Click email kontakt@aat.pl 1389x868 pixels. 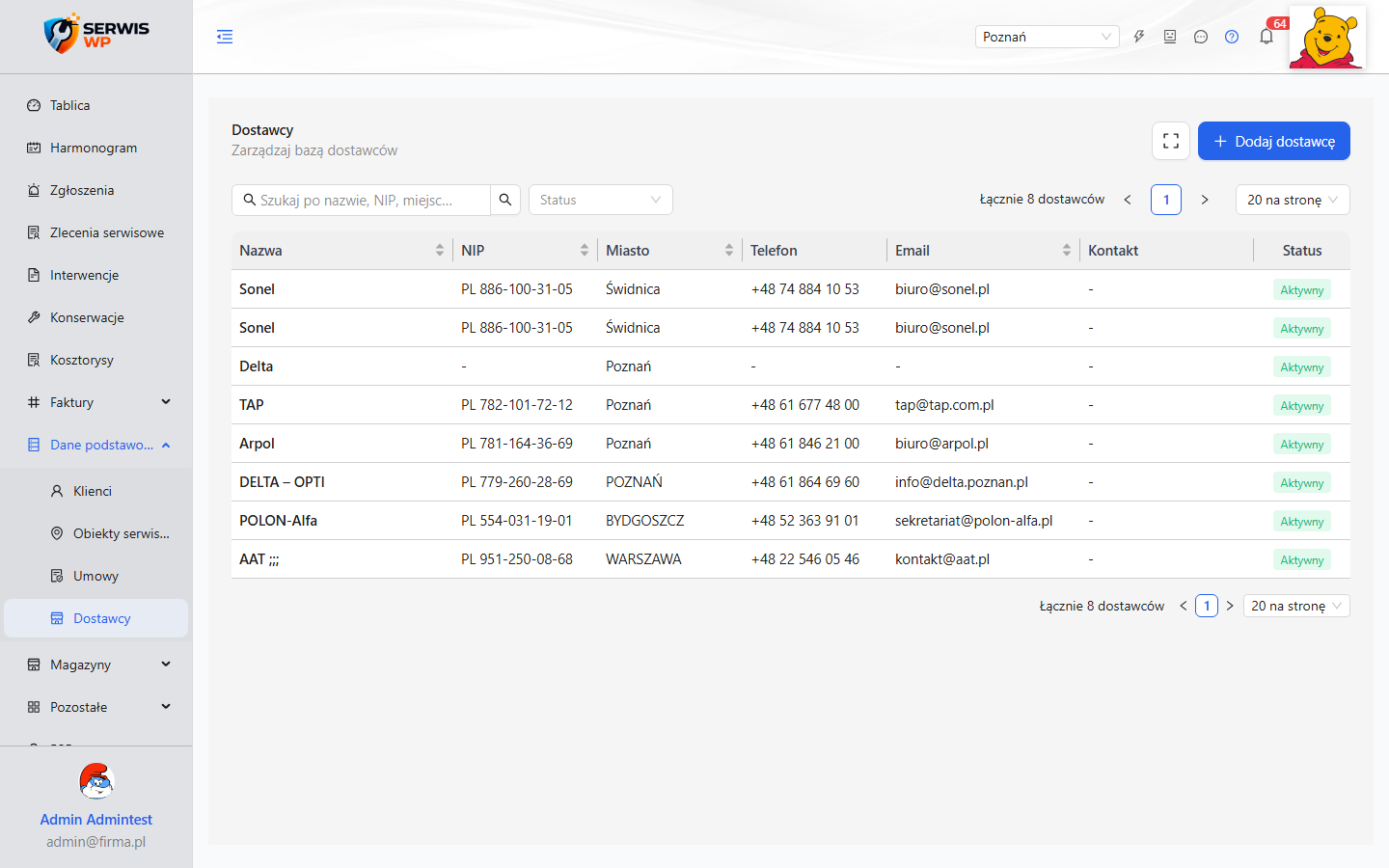942,559
